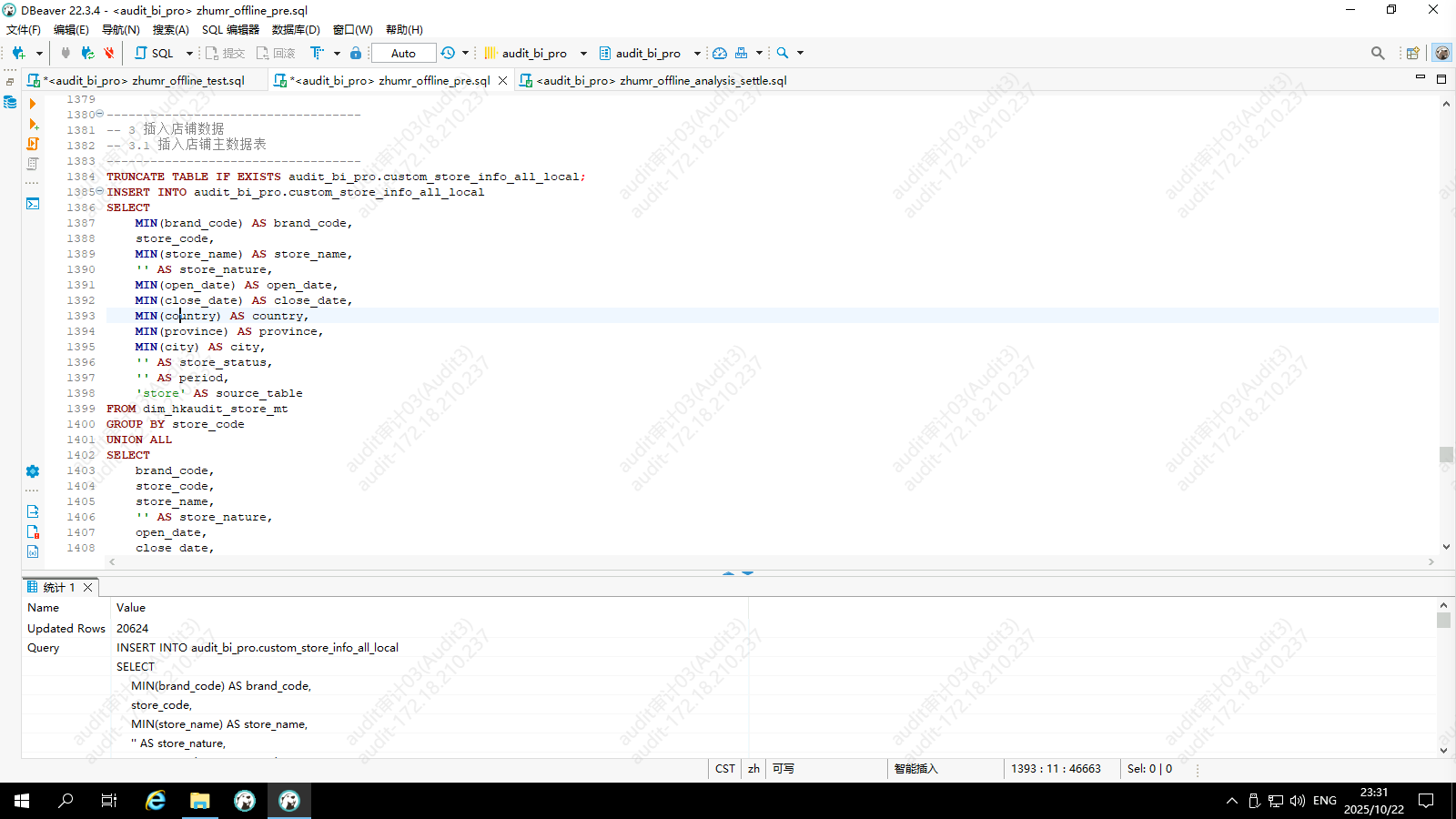Collapse the fold marker at line 1385

(x=100, y=192)
